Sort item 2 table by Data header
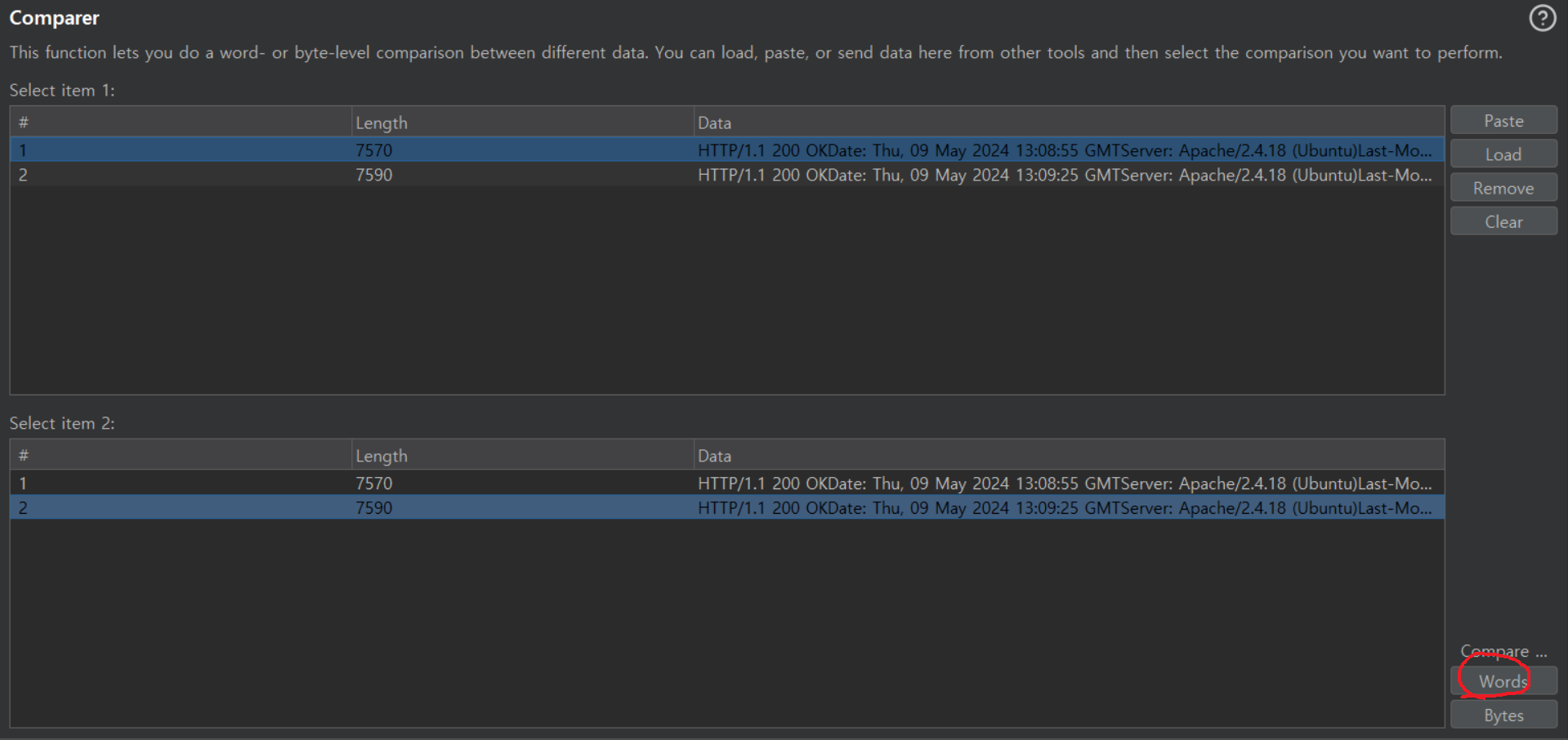This screenshot has height=740, width=1568. (1069, 456)
